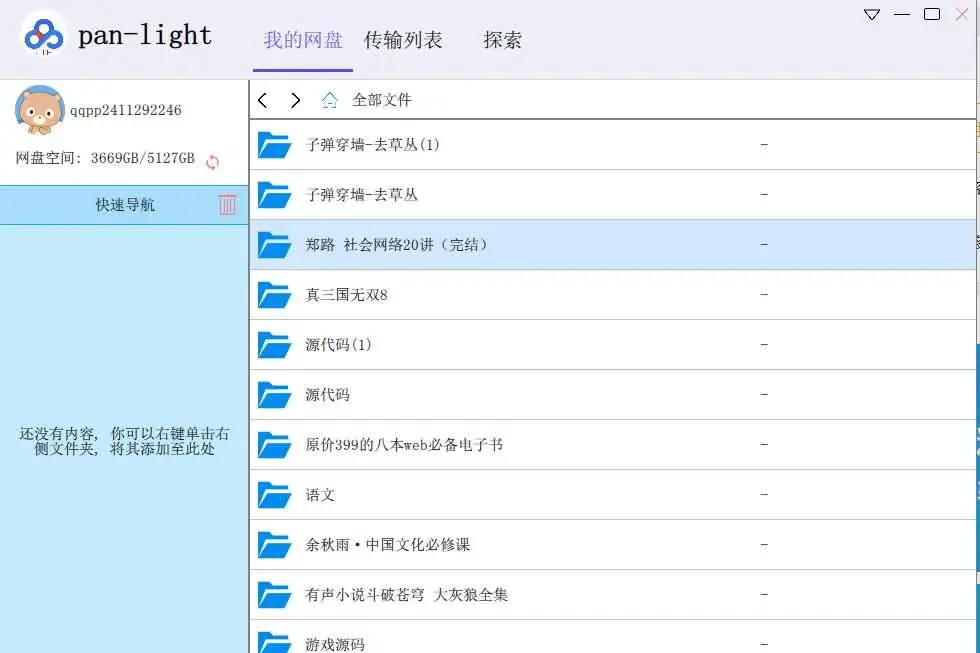980x653 pixels.
Task: Click the size dash in 真三国无双8 row
Action: coord(764,295)
